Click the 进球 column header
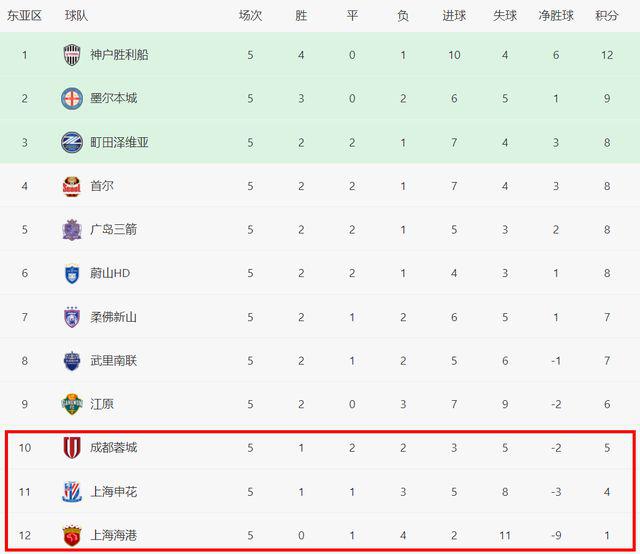640x554 pixels. [x=454, y=15]
